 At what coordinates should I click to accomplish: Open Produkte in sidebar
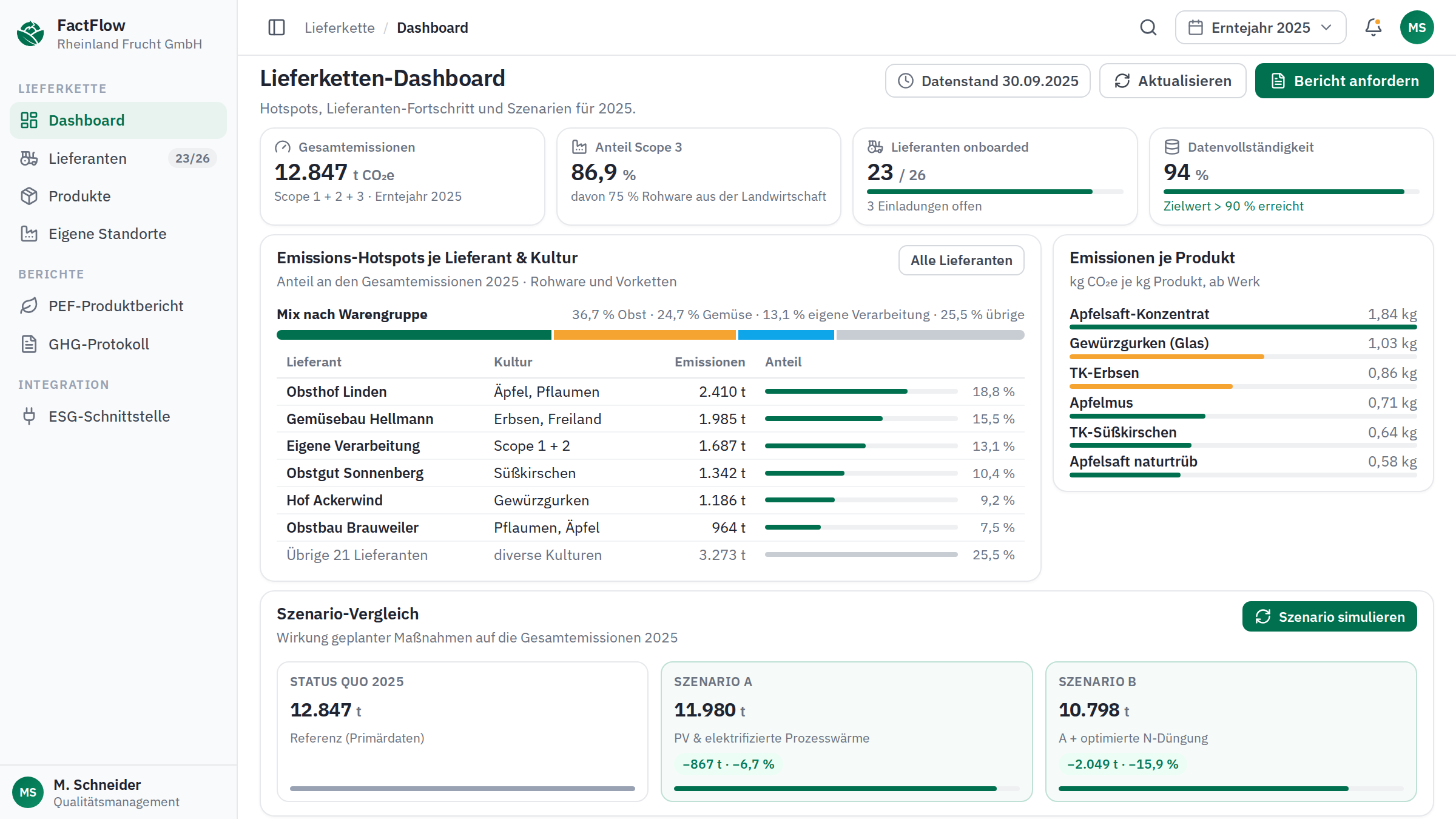[118, 196]
